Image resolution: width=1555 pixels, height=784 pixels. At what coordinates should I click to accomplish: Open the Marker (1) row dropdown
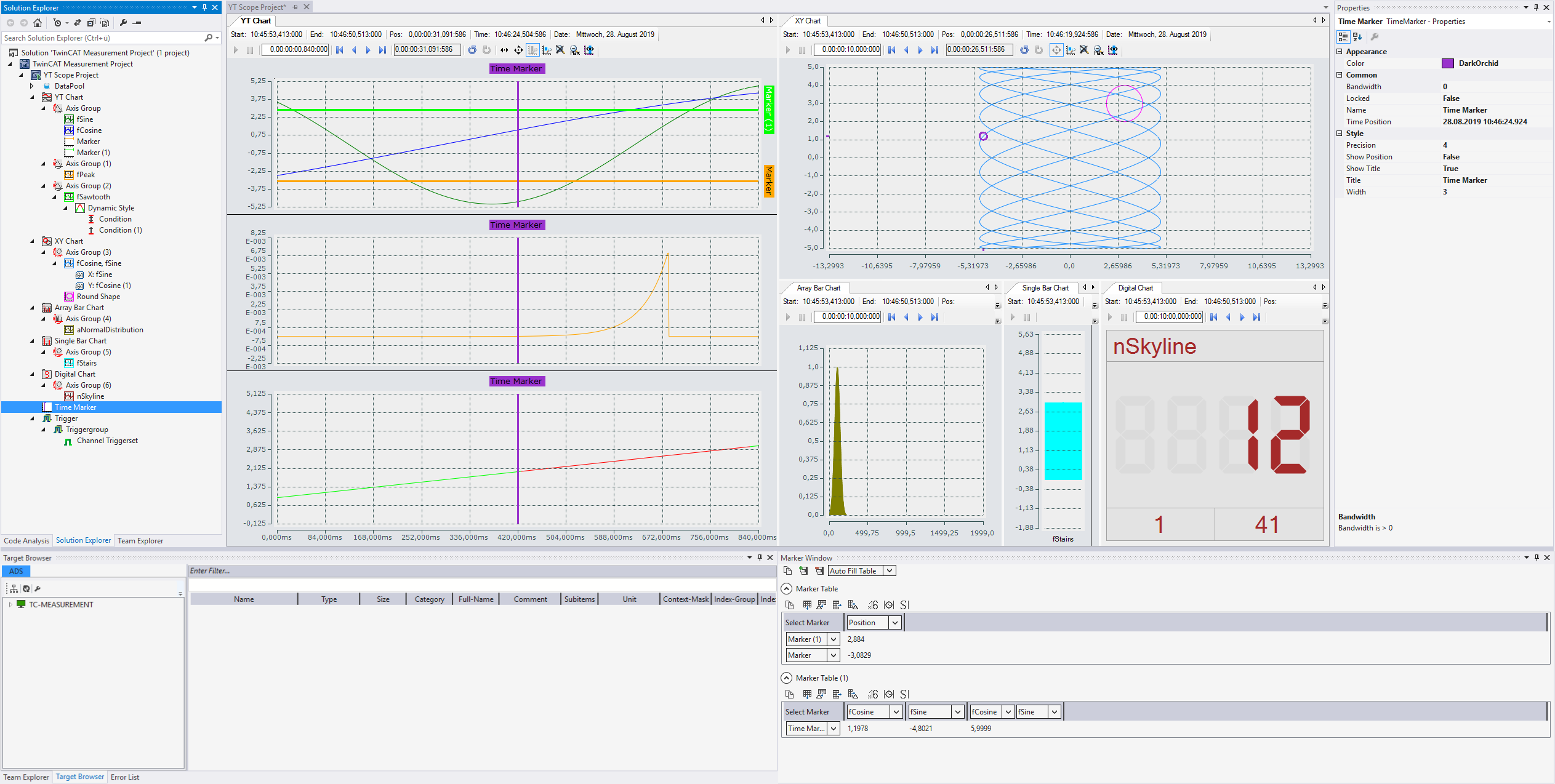[834, 639]
